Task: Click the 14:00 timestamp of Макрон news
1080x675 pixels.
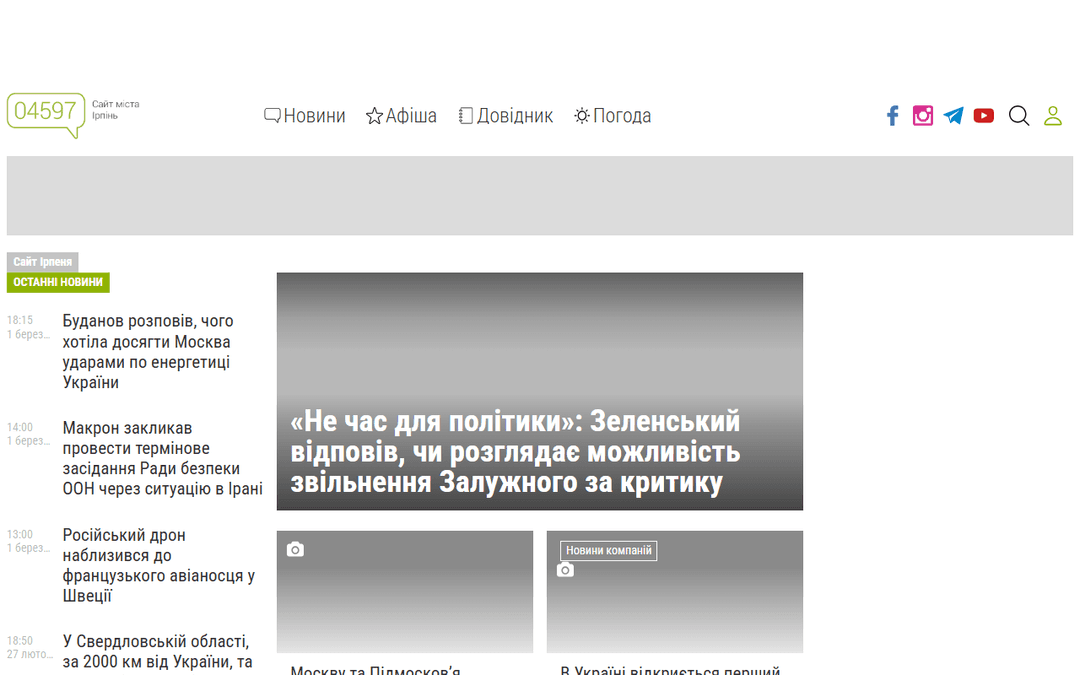Action: pyautogui.click(x=20, y=427)
